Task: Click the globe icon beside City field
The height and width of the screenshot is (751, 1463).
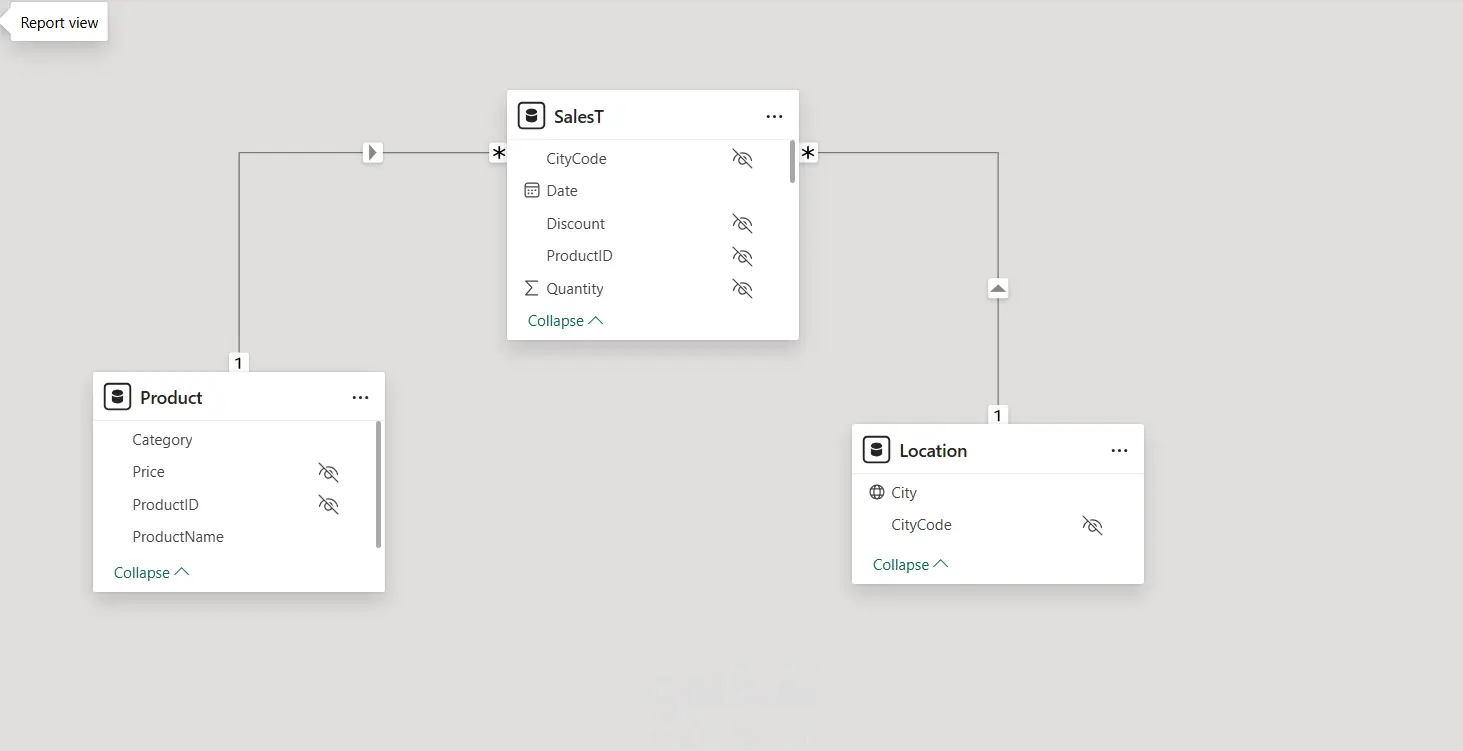Action: click(x=877, y=492)
